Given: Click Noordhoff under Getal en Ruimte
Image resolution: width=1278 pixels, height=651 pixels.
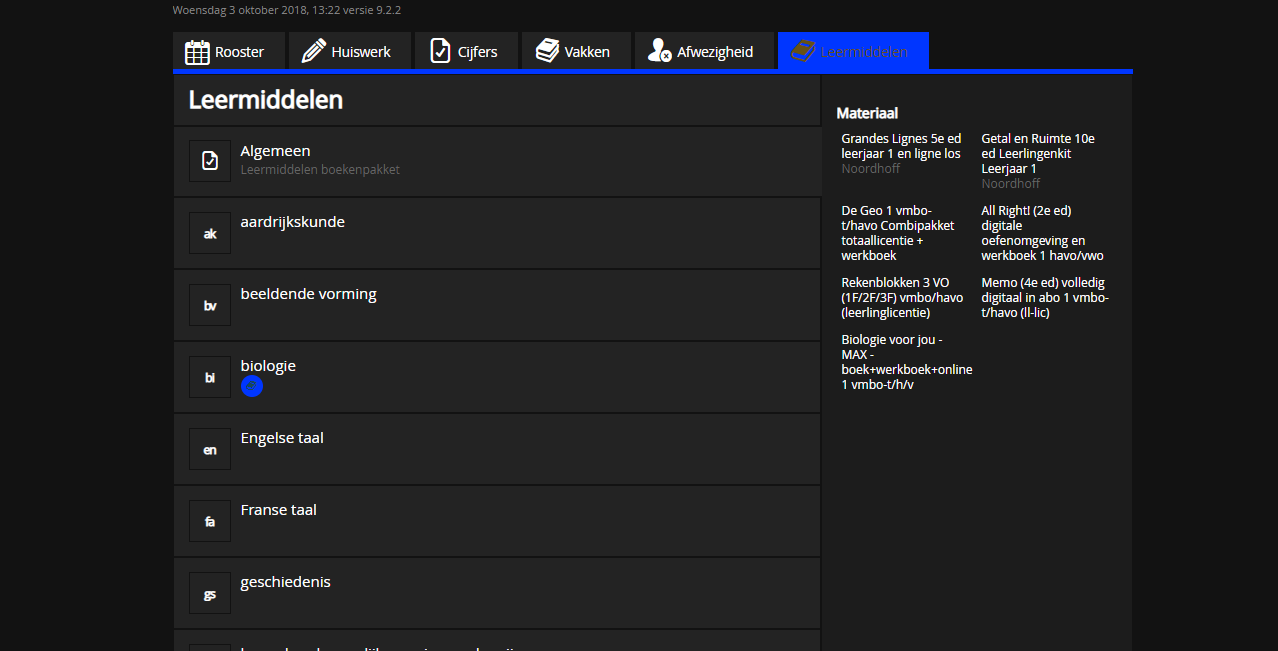Looking at the screenshot, I should [1011, 184].
